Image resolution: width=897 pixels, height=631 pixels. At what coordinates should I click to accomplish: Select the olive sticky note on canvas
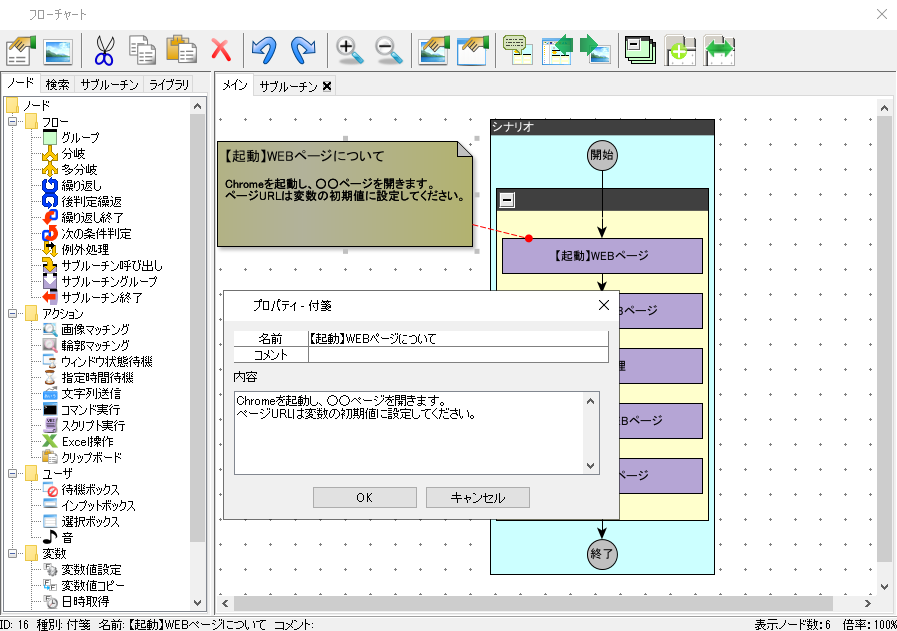pyautogui.click(x=345, y=195)
